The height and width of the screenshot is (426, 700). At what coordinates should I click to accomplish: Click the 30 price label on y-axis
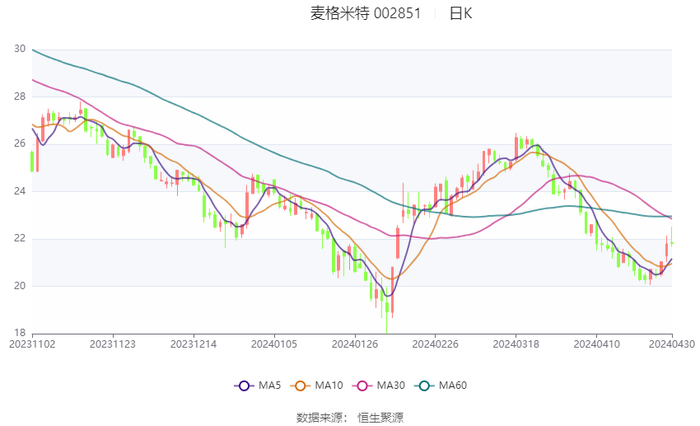[x=19, y=49]
